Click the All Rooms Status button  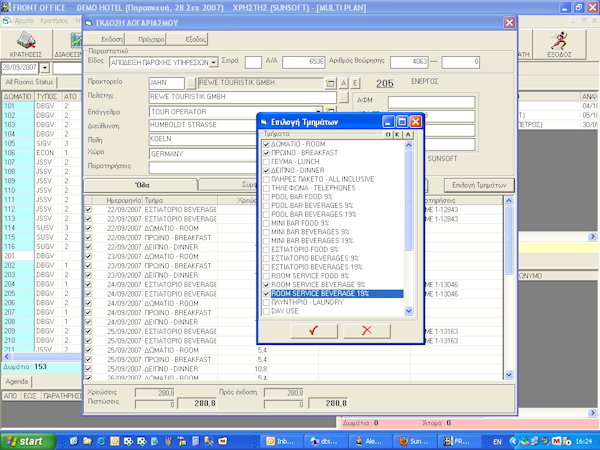[29, 82]
